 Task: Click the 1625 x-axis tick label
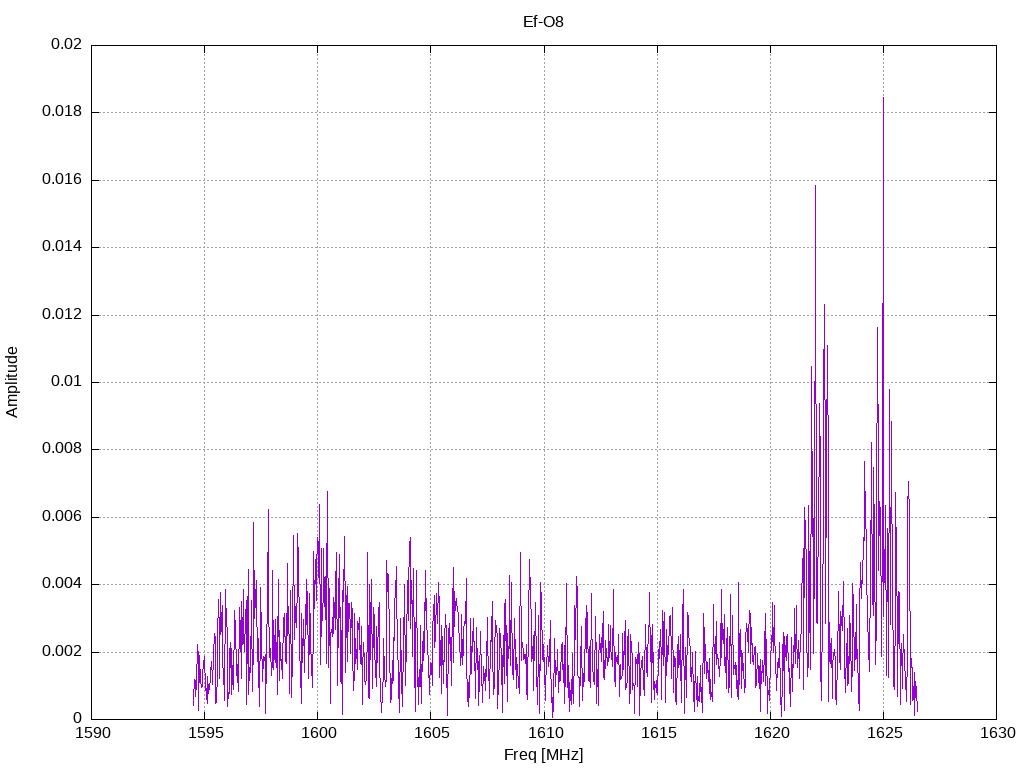coord(884,733)
